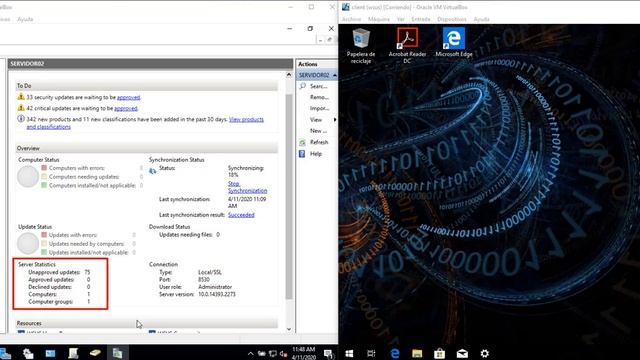The height and width of the screenshot is (360, 640).
Task: Open the Dispositivos menu in VirtualBox
Action: tap(451, 19)
